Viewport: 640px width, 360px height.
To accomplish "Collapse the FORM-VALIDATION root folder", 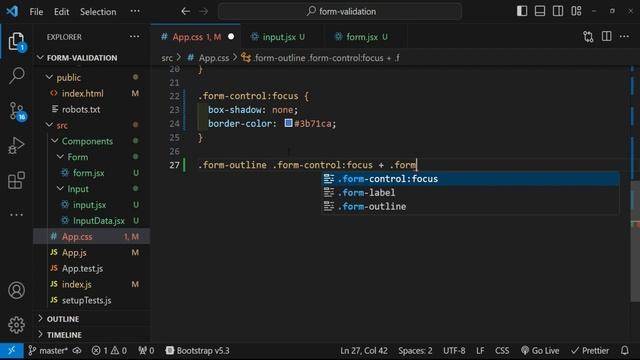I will point(82,58).
